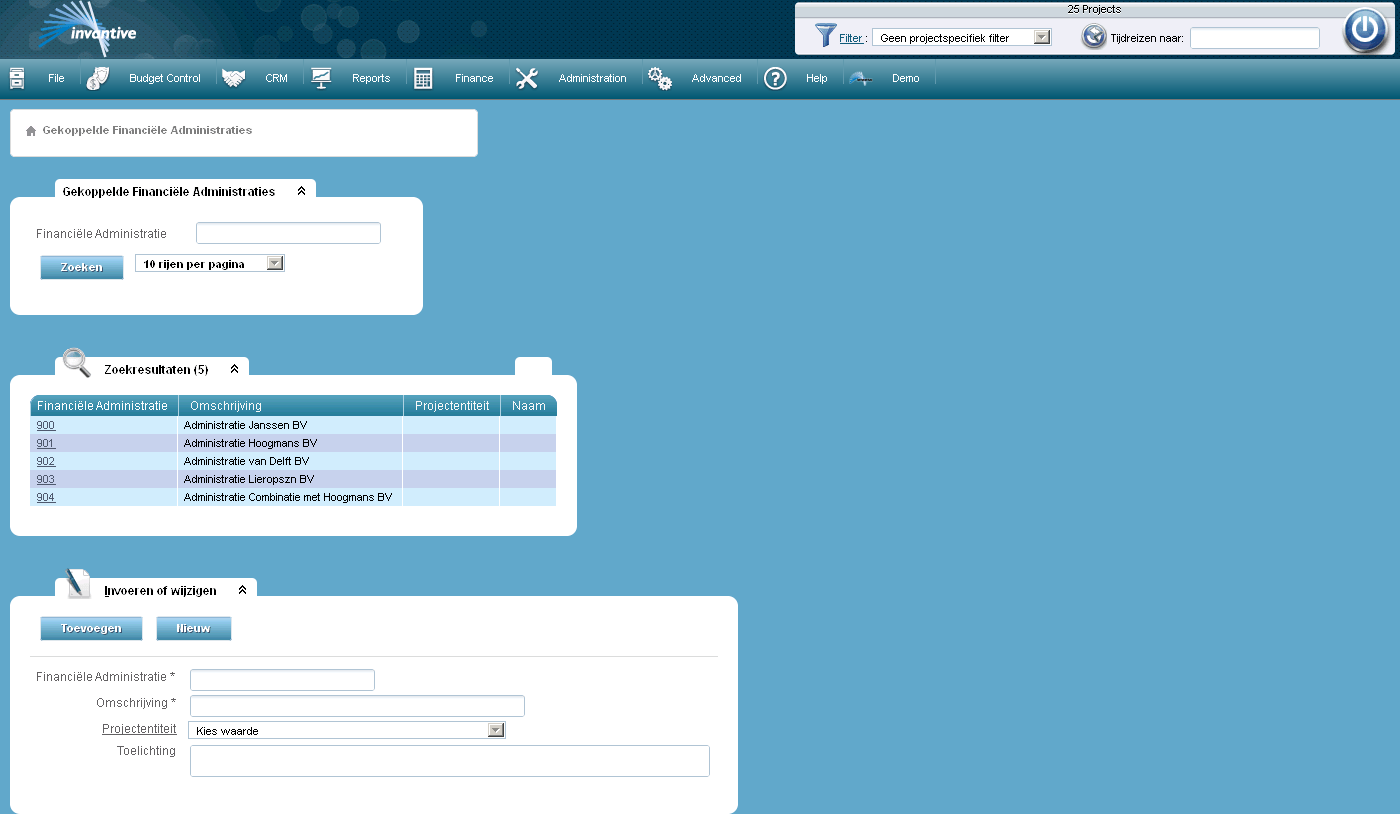Image resolution: width=1400 pixels, height=814 pixels.
Task: Click the Budget Control money icon
Action: click(x=97, y=78)
